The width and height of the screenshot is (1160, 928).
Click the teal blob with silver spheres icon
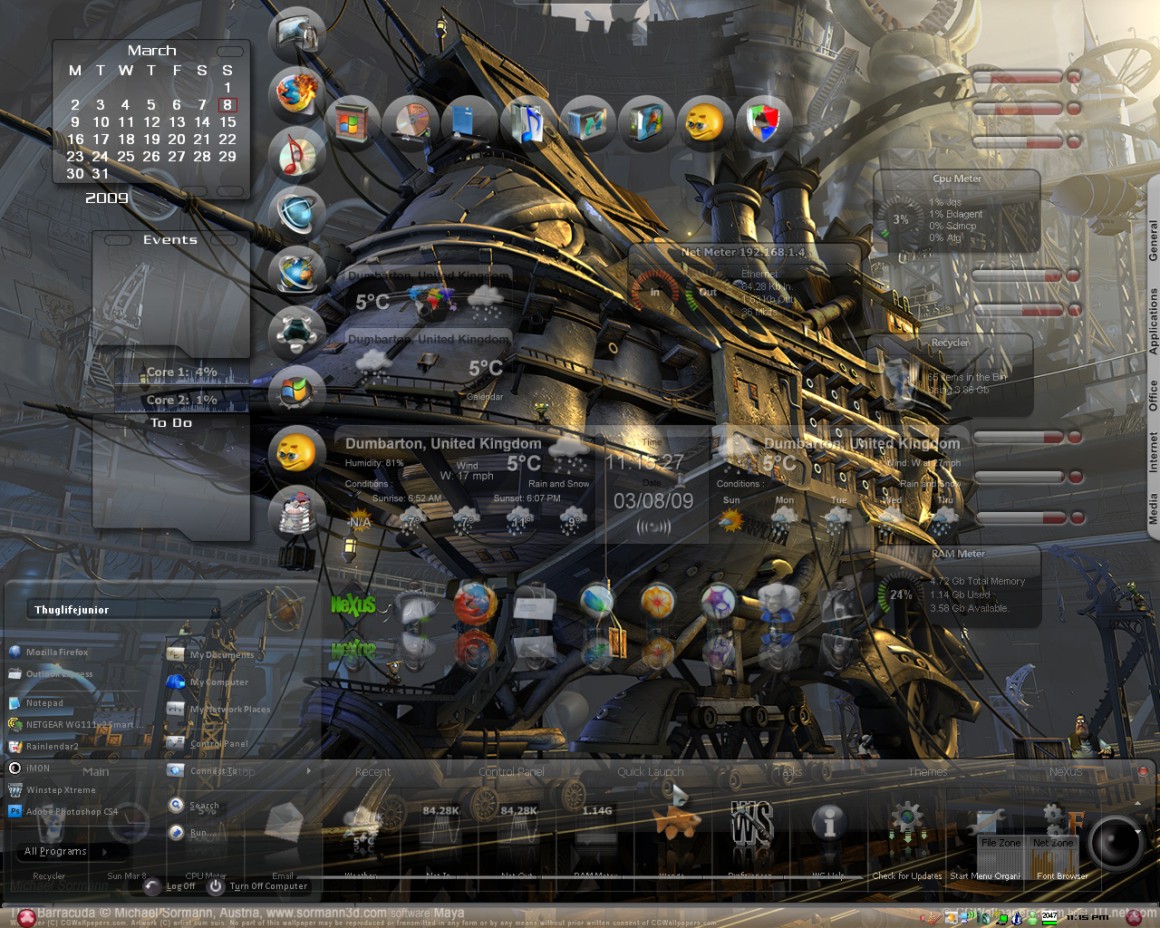click(297, 332)
